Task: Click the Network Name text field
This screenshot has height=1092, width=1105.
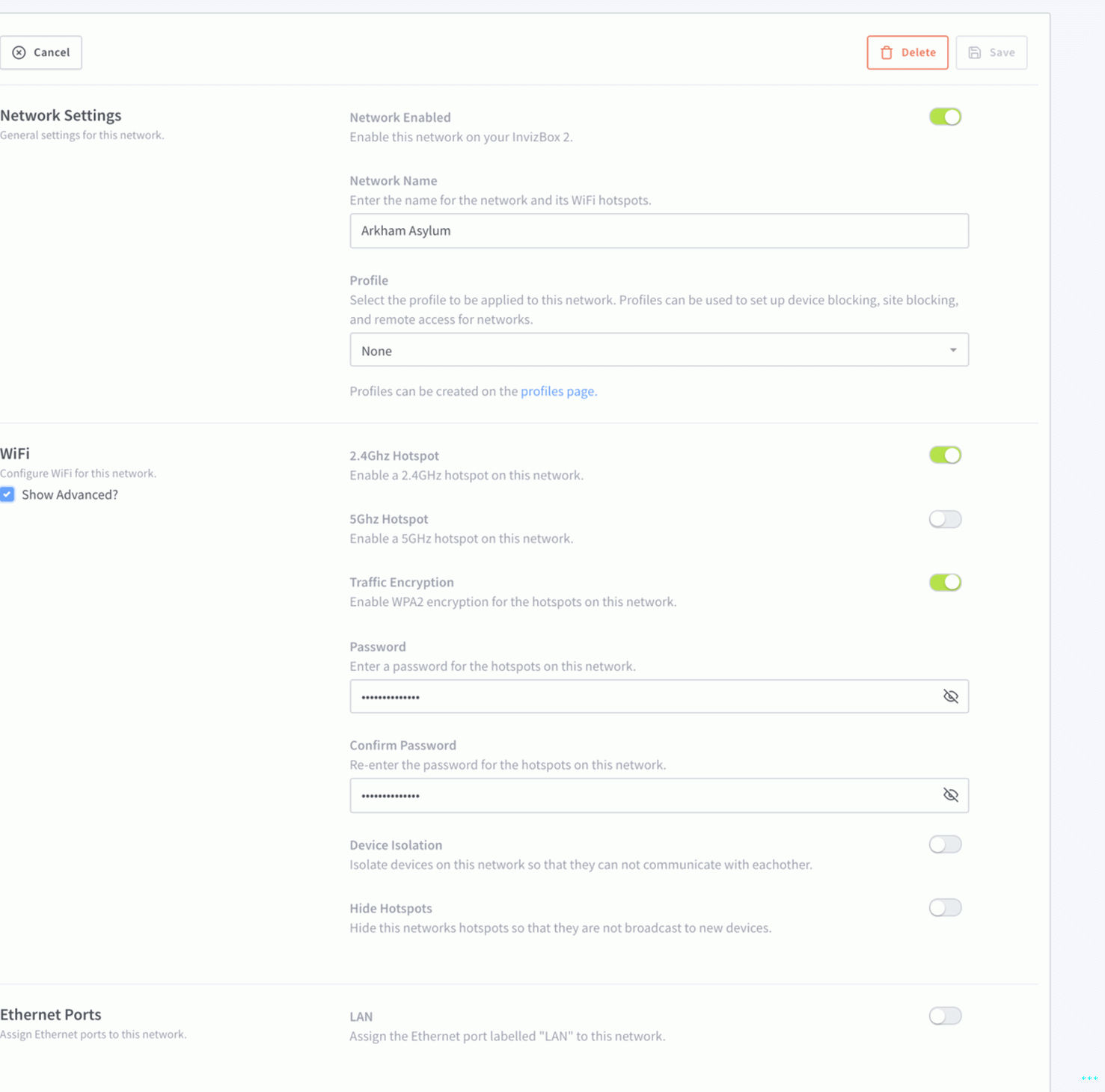Action: coord(658,231)
